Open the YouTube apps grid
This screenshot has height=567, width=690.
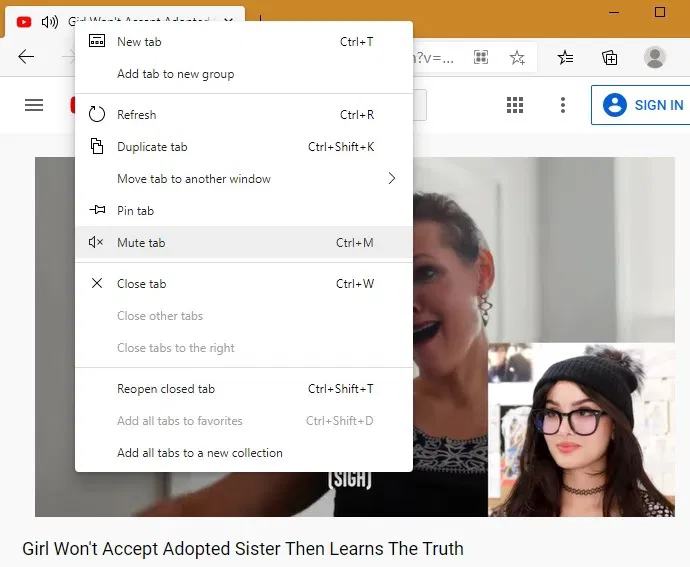click(x=516, y=105)
